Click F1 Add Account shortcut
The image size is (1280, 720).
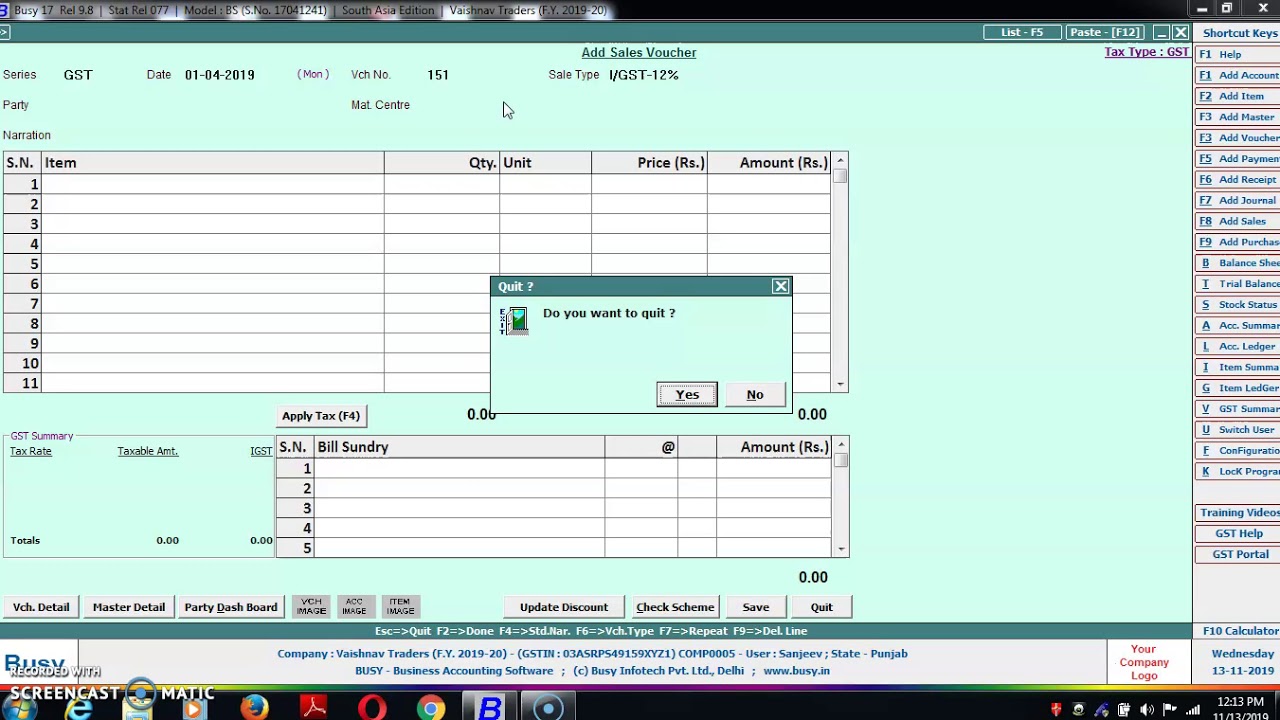point(1237,75)
